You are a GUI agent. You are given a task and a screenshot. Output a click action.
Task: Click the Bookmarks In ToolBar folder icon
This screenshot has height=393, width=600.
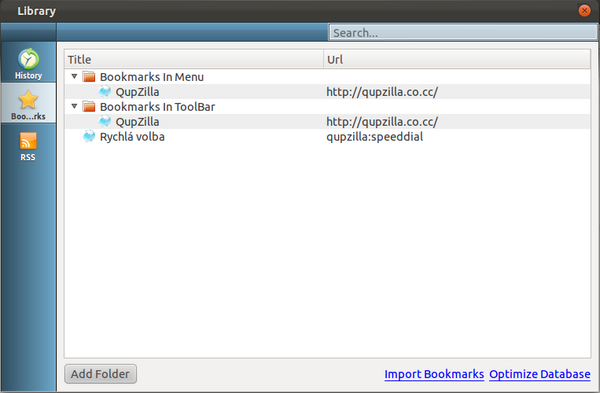pyautogui.click(x=89, y=106)
